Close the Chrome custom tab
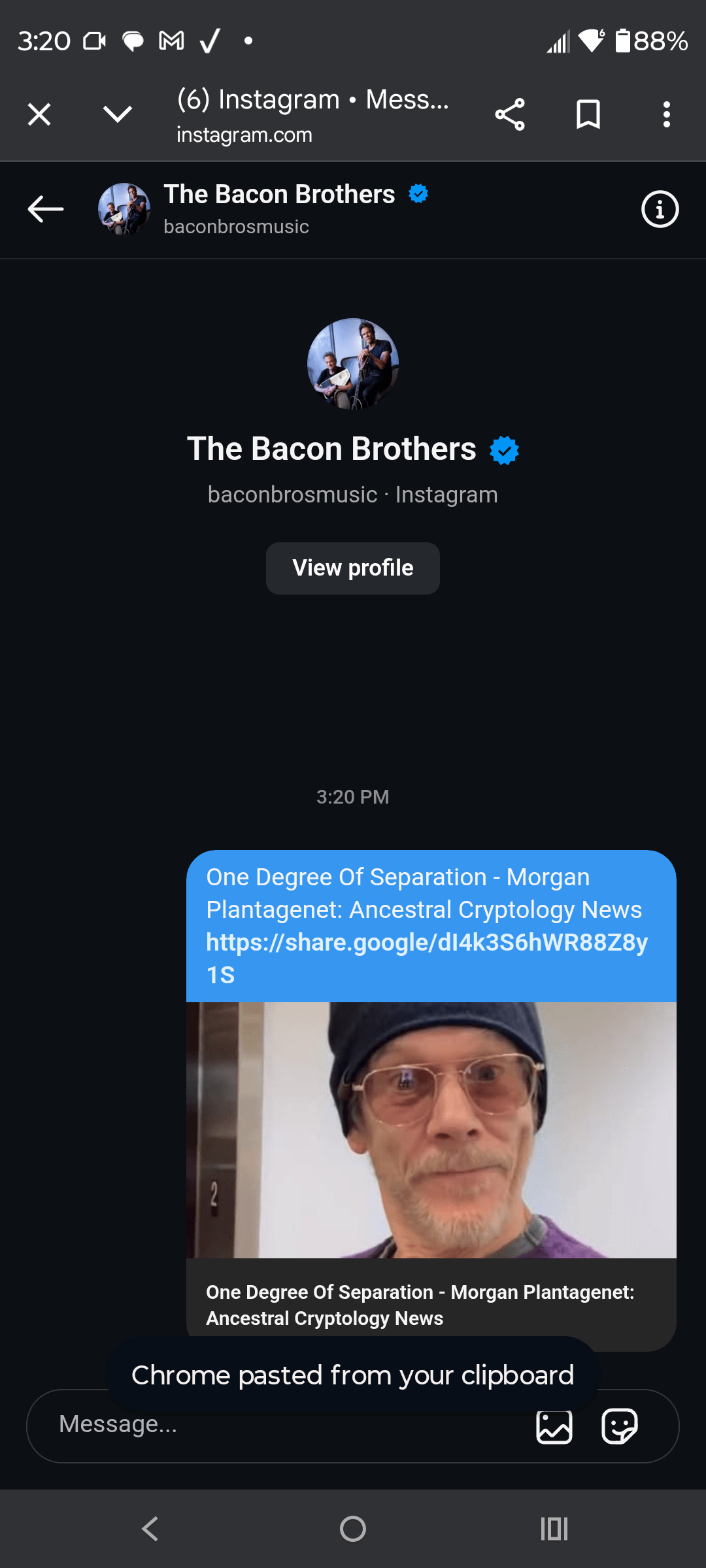706x1568 pixels. point(39,115)
